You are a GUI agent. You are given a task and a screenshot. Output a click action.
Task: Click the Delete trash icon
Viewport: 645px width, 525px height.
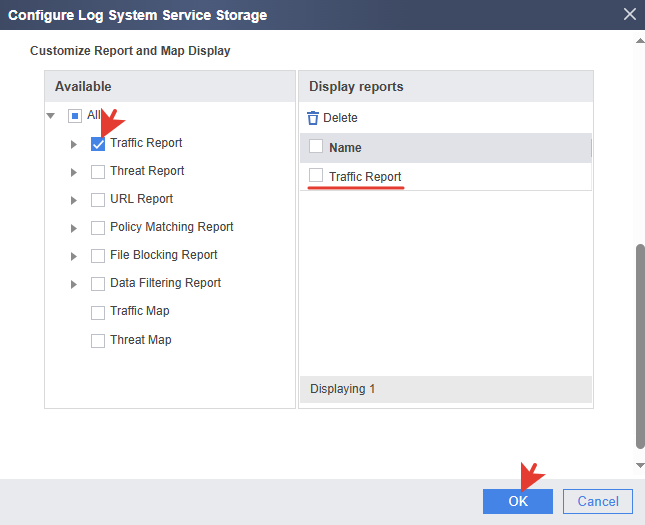pyautogui.click(x=313, y=118)
